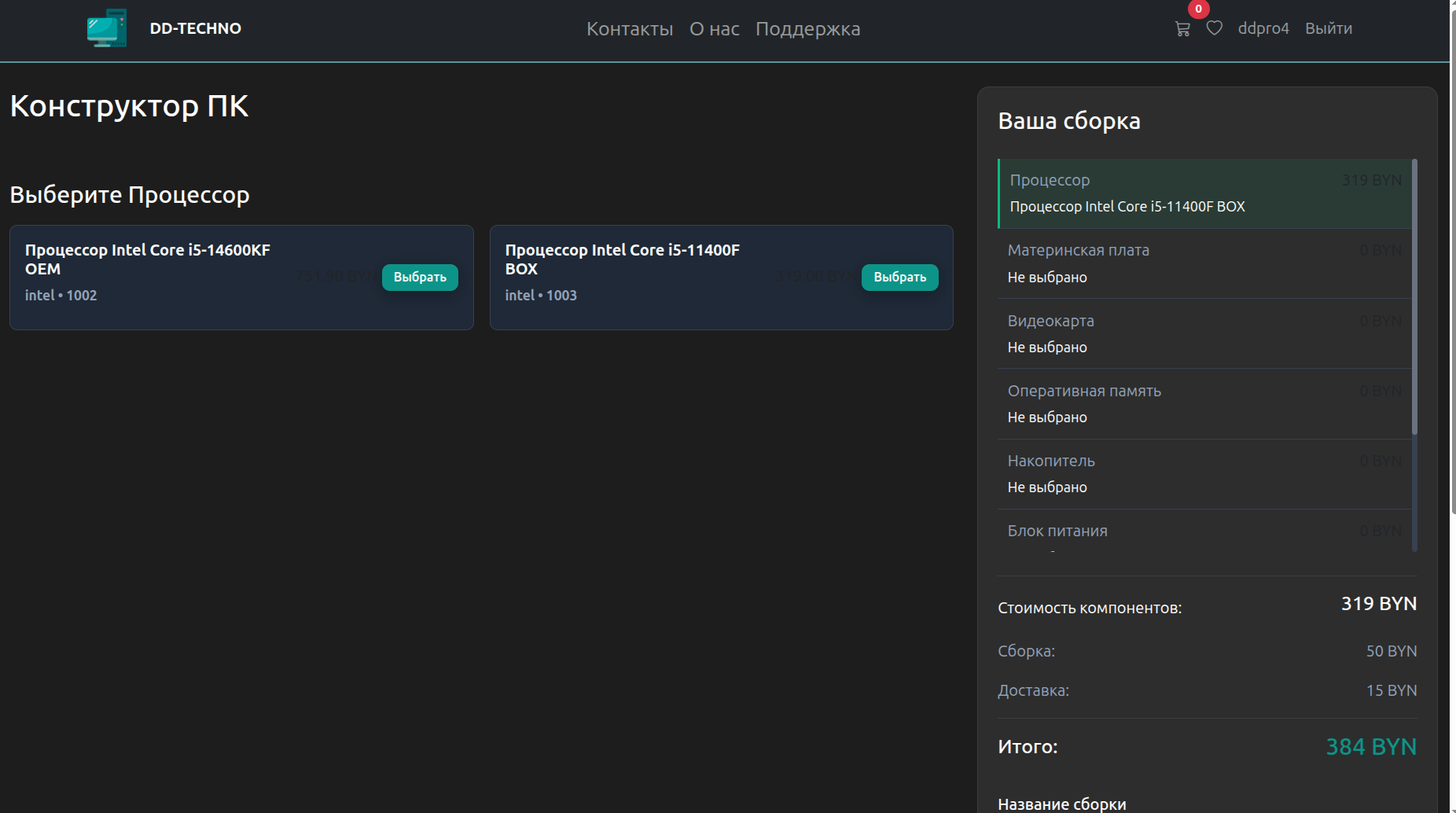Click the Название сборки label

pos(1062,804)
